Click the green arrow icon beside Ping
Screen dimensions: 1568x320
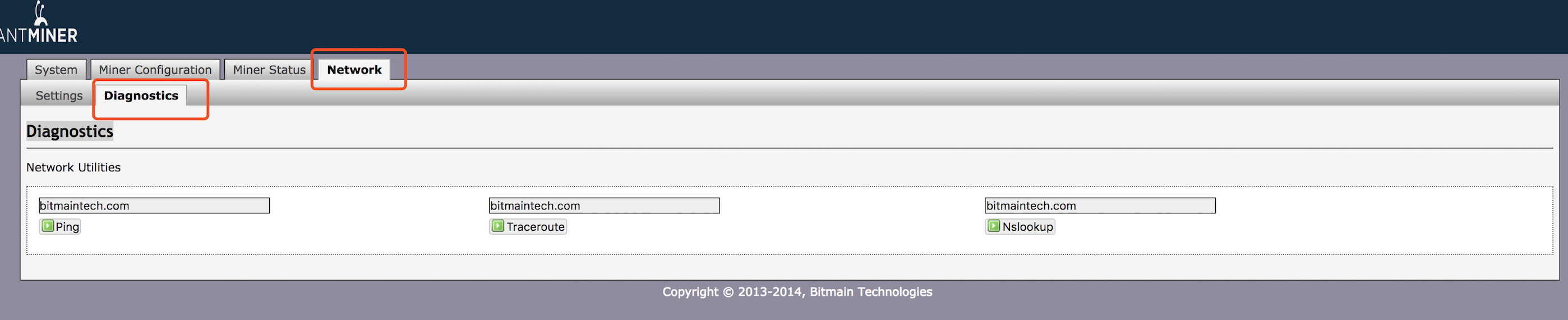48,226
